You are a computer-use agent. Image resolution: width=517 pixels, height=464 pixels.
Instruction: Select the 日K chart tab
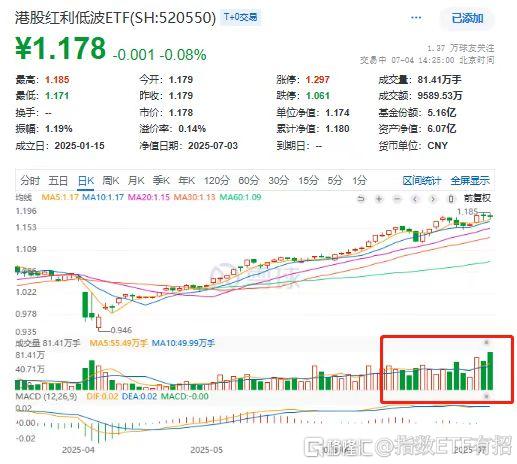86,181
